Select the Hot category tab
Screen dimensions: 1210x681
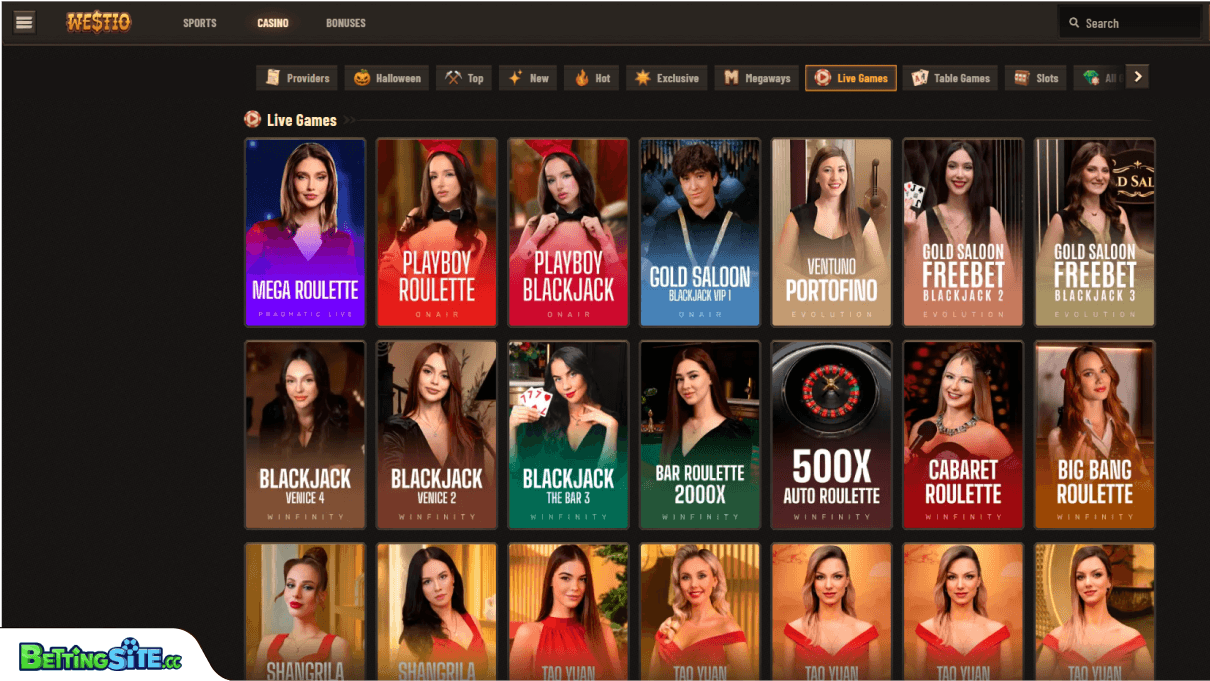(592, 78)
